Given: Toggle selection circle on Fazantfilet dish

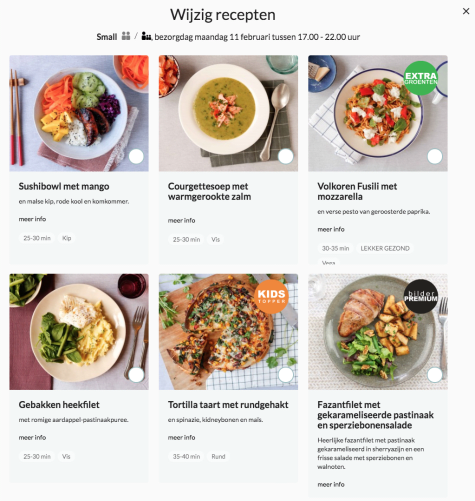Looking at the screenshot, I should (x=435, y=375).
